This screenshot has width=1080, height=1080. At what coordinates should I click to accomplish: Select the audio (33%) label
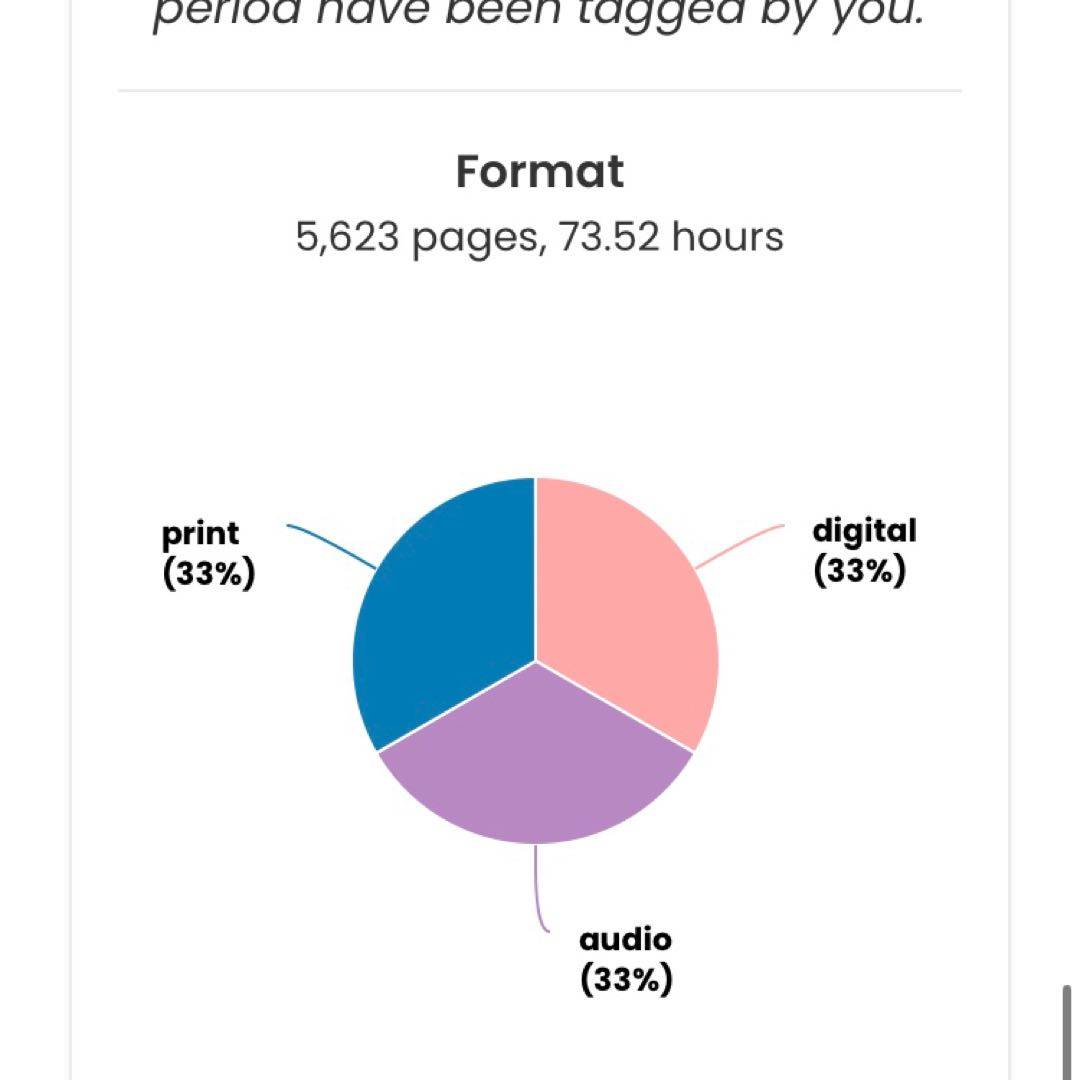[625, 961]
